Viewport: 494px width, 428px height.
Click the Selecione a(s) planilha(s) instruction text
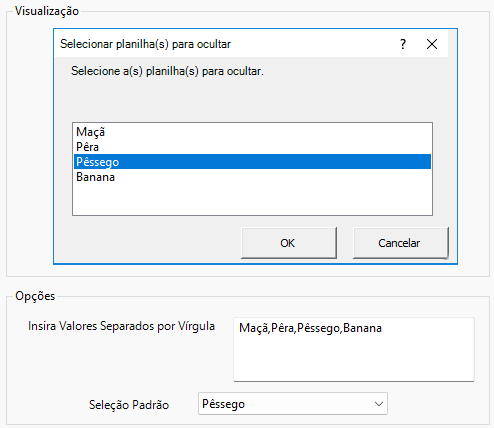(x=167, y=71)
